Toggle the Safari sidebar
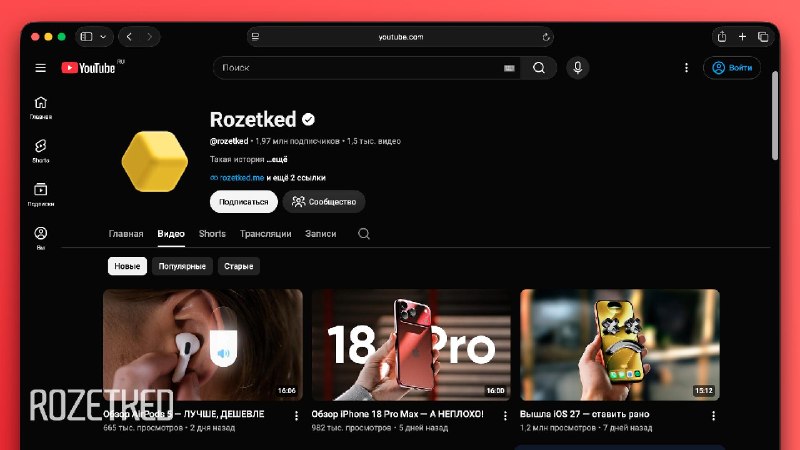This screenshot has height=450, width=800. [x=87, y=37]
